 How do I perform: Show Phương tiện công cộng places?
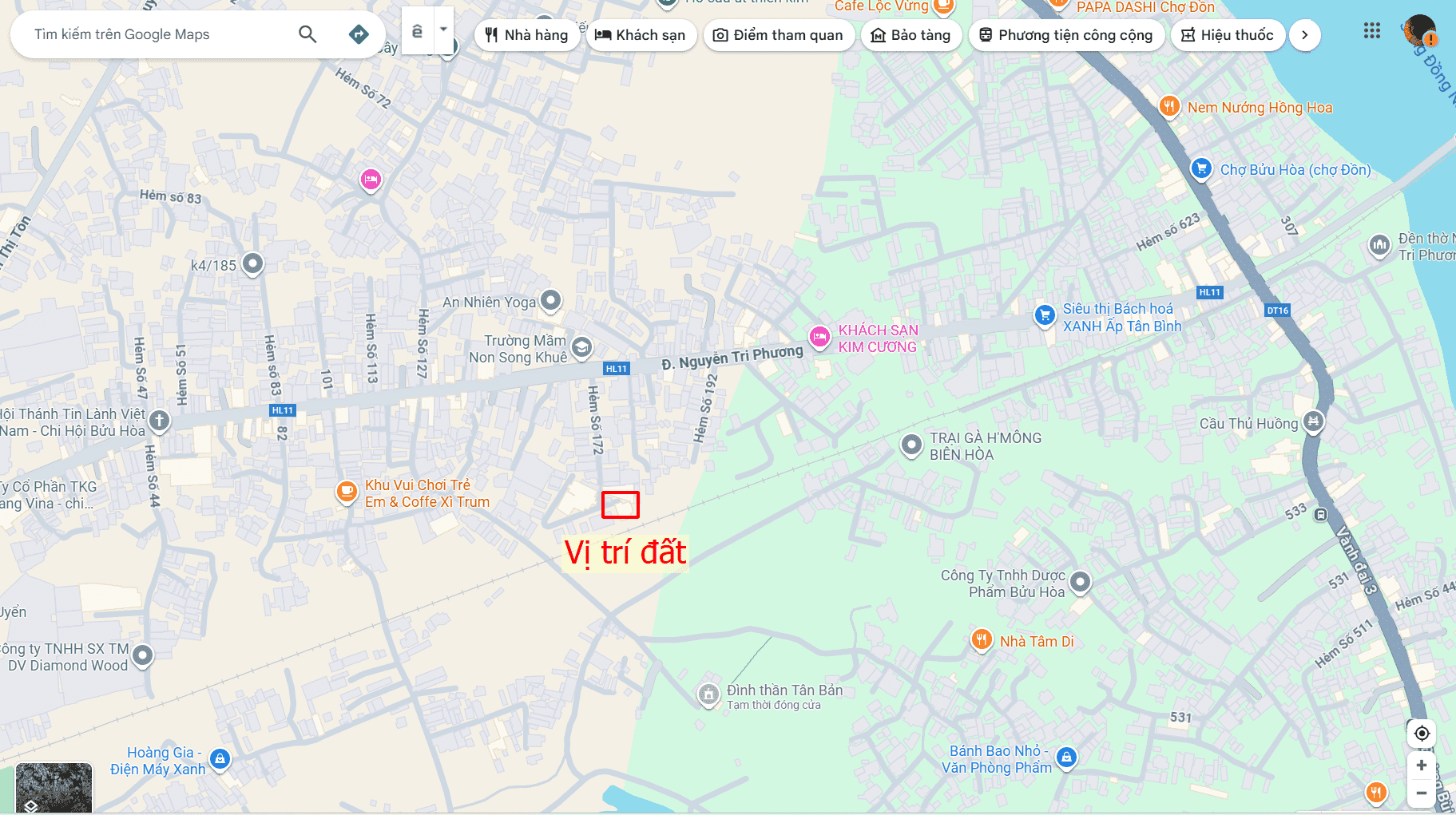coord(1065,35)
